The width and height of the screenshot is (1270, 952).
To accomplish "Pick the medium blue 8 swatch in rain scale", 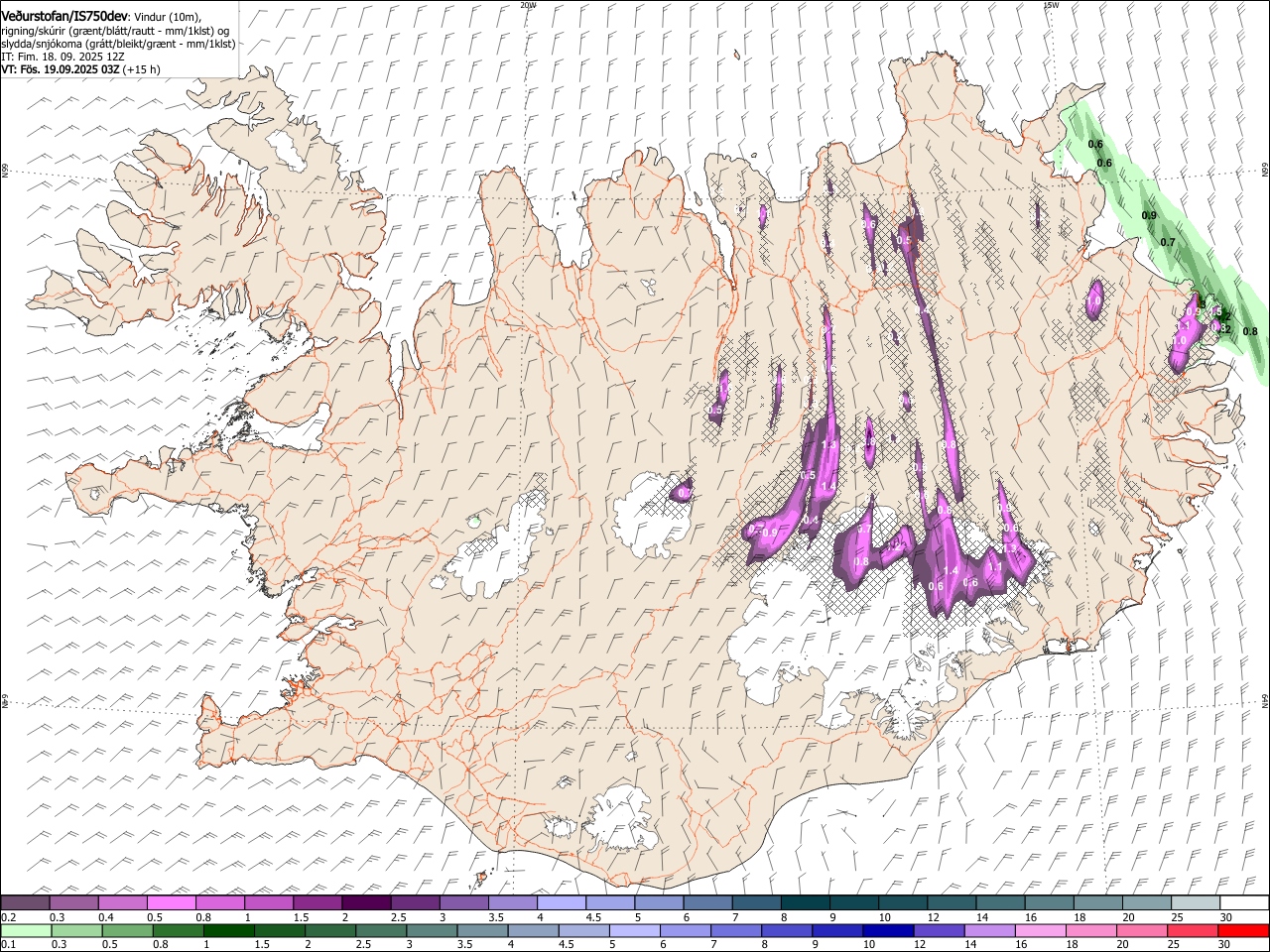I will coord(787,931).
